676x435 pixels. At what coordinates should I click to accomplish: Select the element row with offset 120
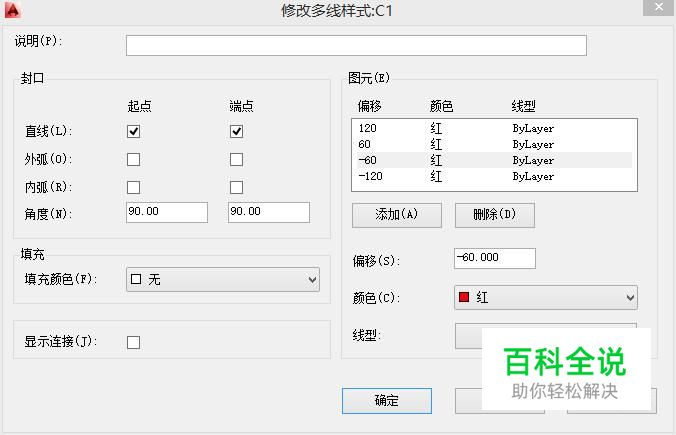(494, 128)
